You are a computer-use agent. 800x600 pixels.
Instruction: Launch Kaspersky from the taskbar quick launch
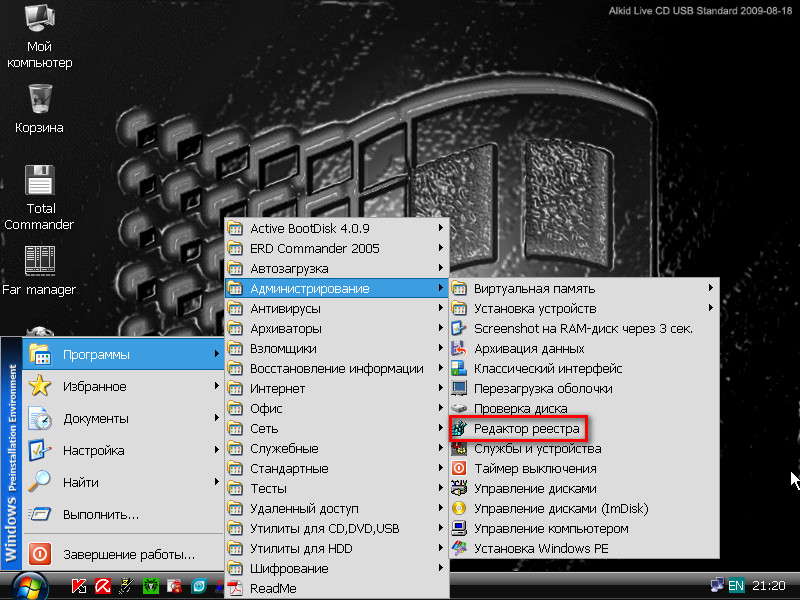point(79,586)
